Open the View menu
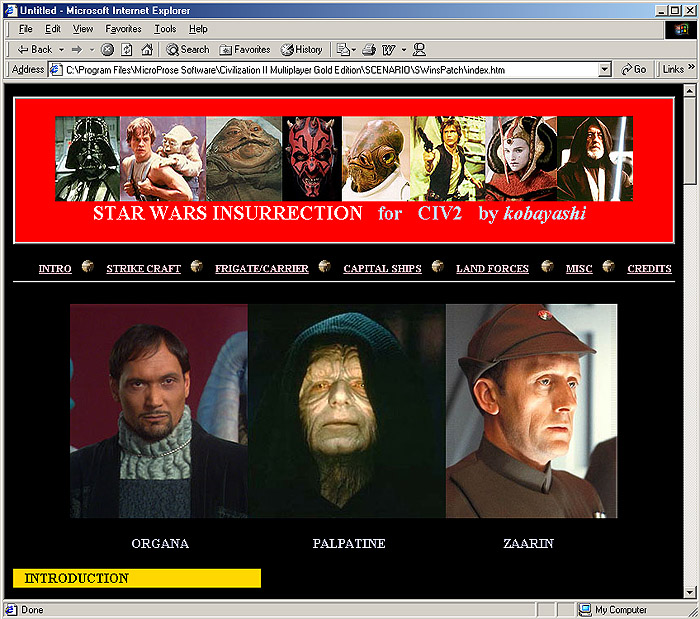700x619 pixels. pyautogui.click(x=83, y=29)
